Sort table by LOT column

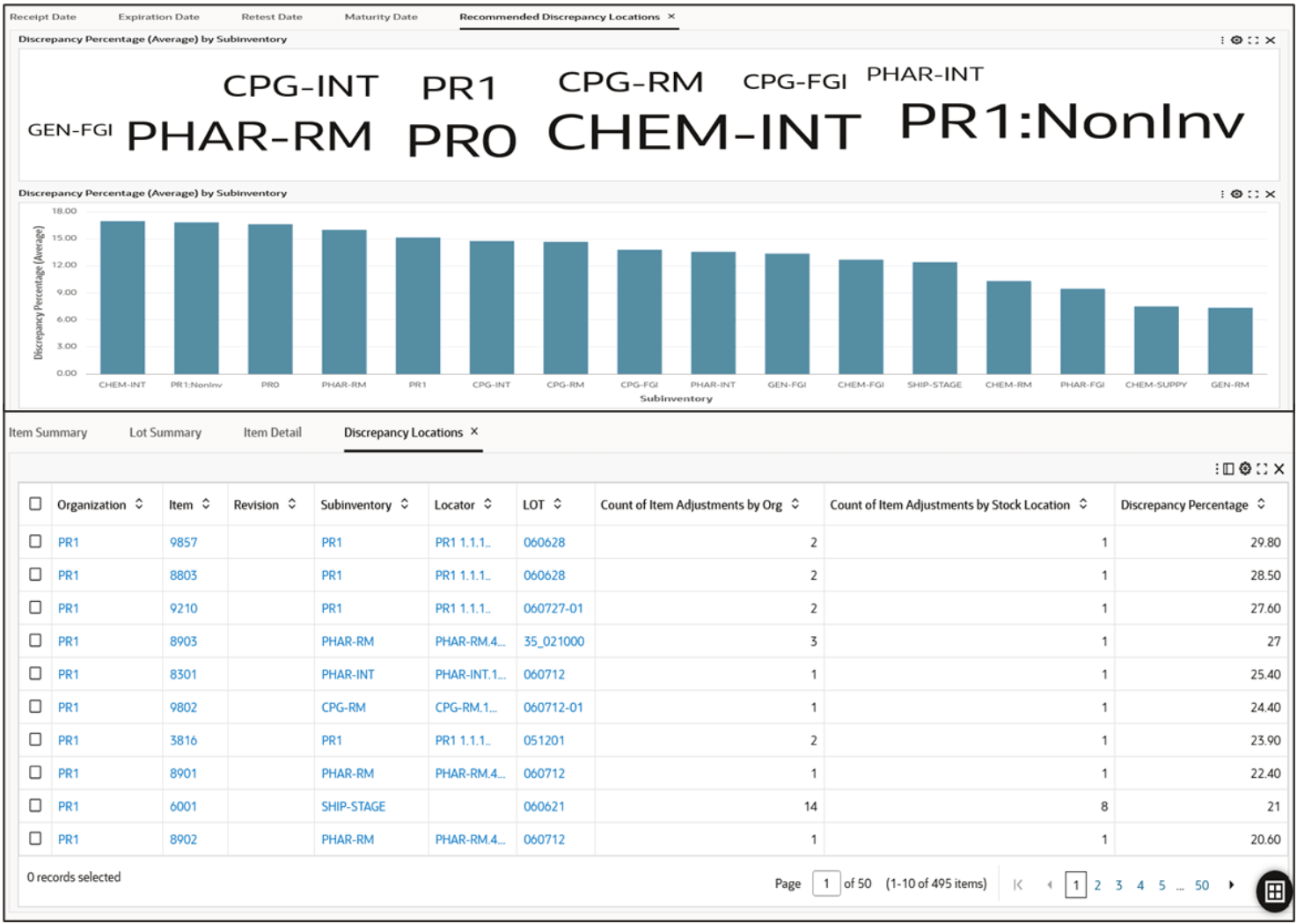click(557, 504)
